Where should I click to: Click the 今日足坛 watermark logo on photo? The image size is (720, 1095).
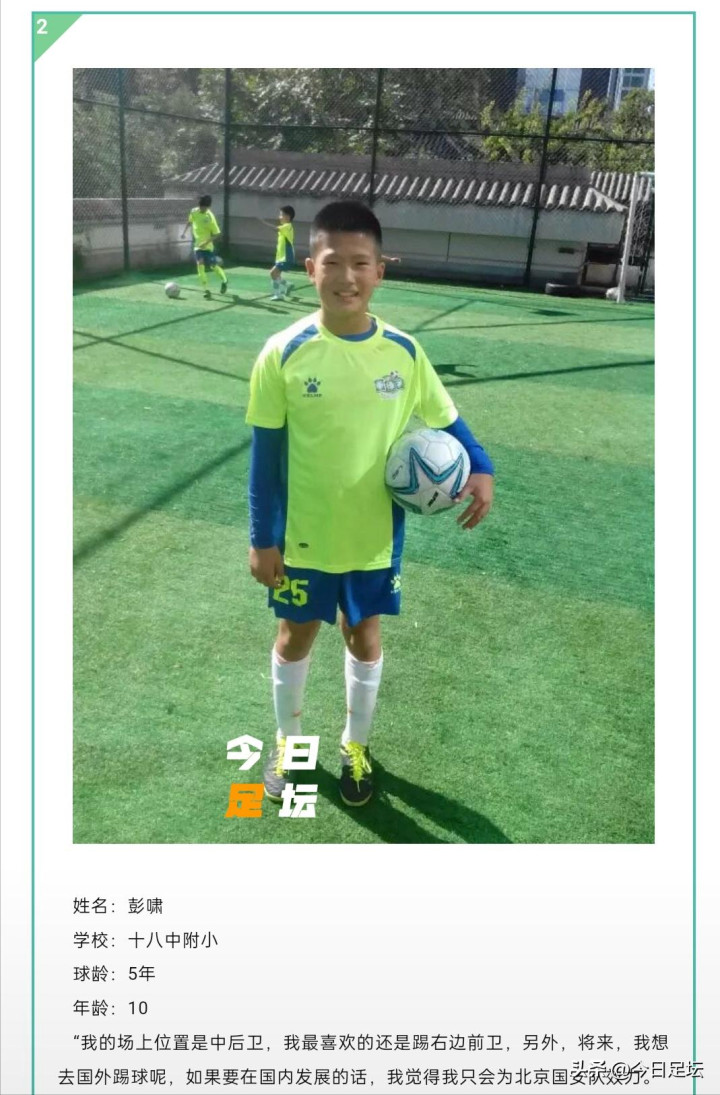[x=272, y=776]
